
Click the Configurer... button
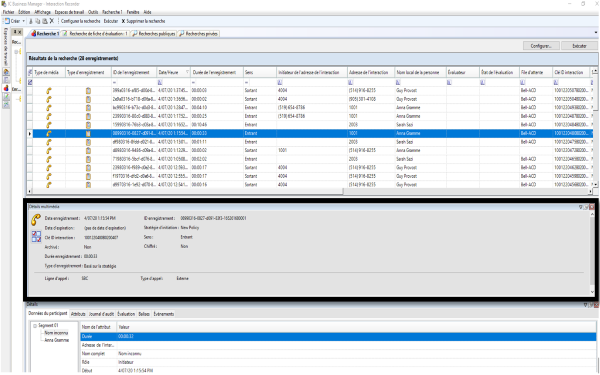[x=541, y=46]
